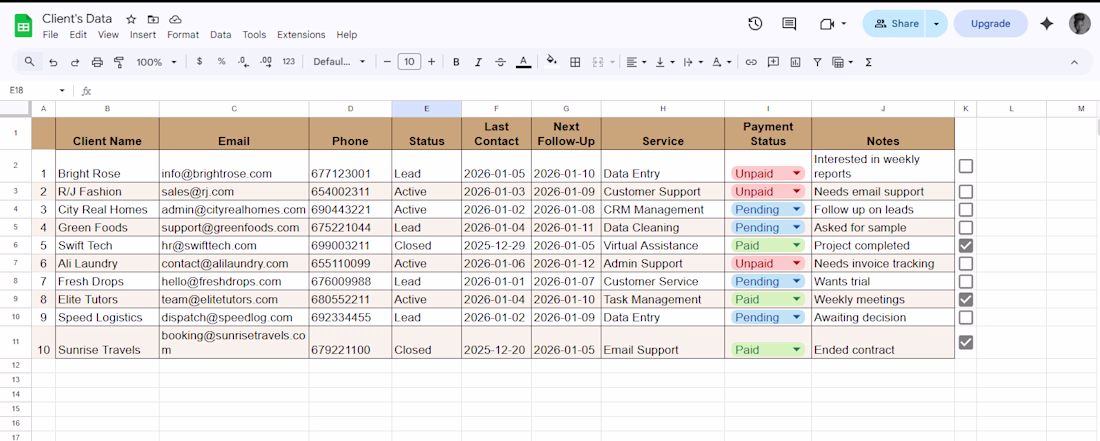Image resolution: width=1100 pixels, height=441 pixels.
Task: Open the comments panel icon
Action: click(789, 24)
